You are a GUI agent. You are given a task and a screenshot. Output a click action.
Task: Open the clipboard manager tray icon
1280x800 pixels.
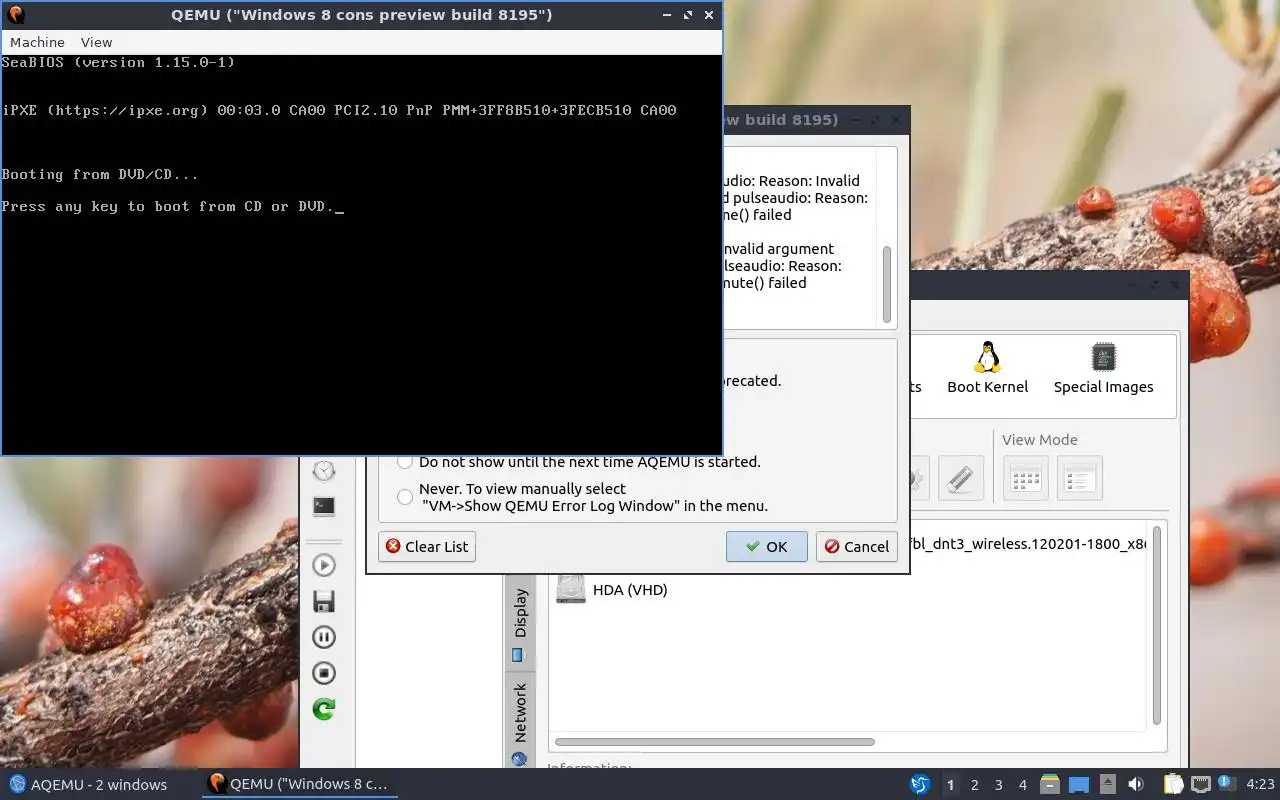pos(1174,784)
